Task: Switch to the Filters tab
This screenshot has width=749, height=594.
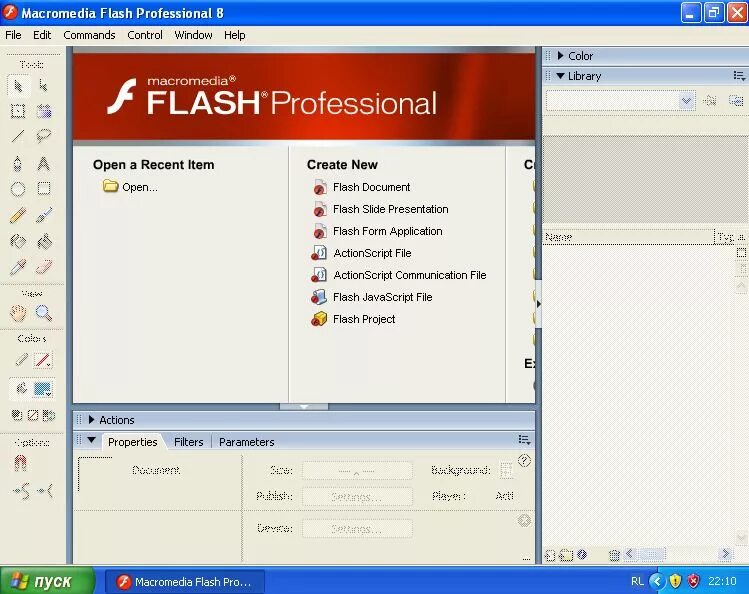Action: pos(189,442)
